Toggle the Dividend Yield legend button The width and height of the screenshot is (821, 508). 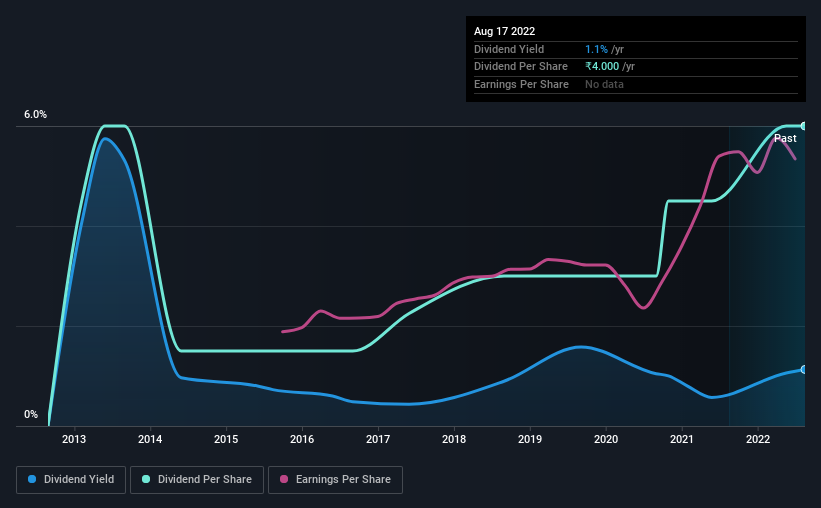click(x=71, y=480)
